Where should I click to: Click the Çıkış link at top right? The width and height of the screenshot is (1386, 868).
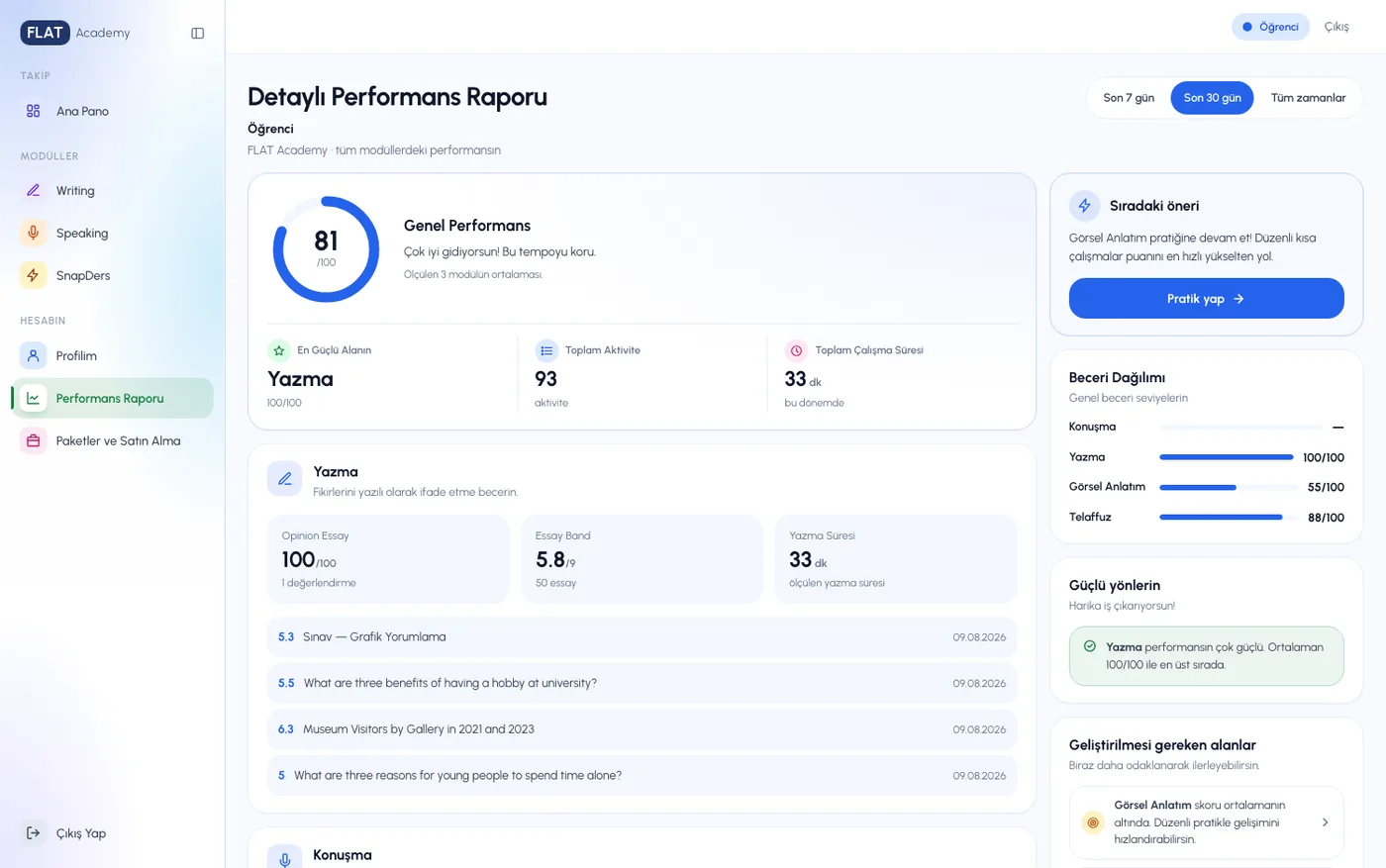coord(1336,27)
